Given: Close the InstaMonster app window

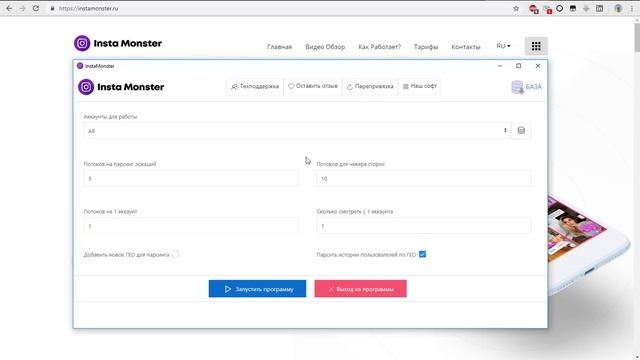Looking at the screenshot, I should click(x=538, y=66).
